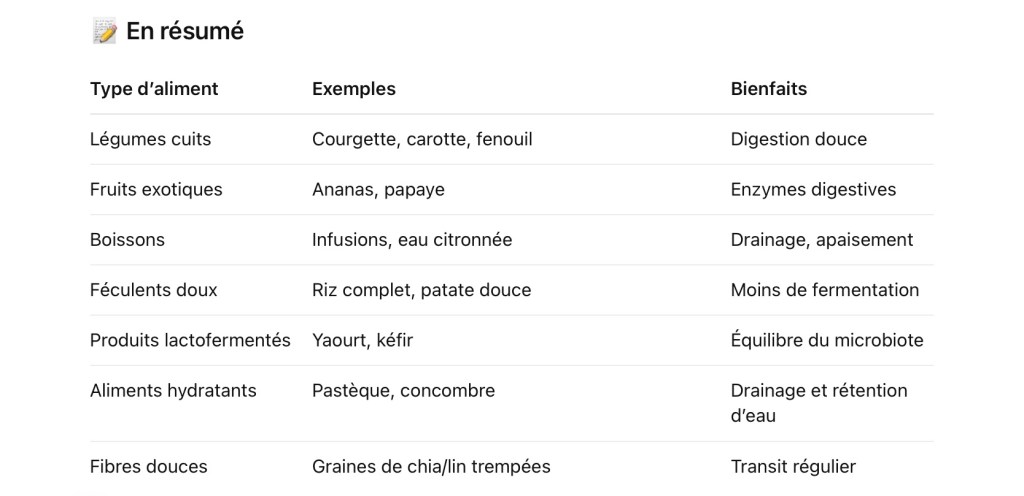The height and width of the screenshot is (496, 1024).
Task: Select the "Type d'aliment" column header
Action: click(x=154, y=89)
